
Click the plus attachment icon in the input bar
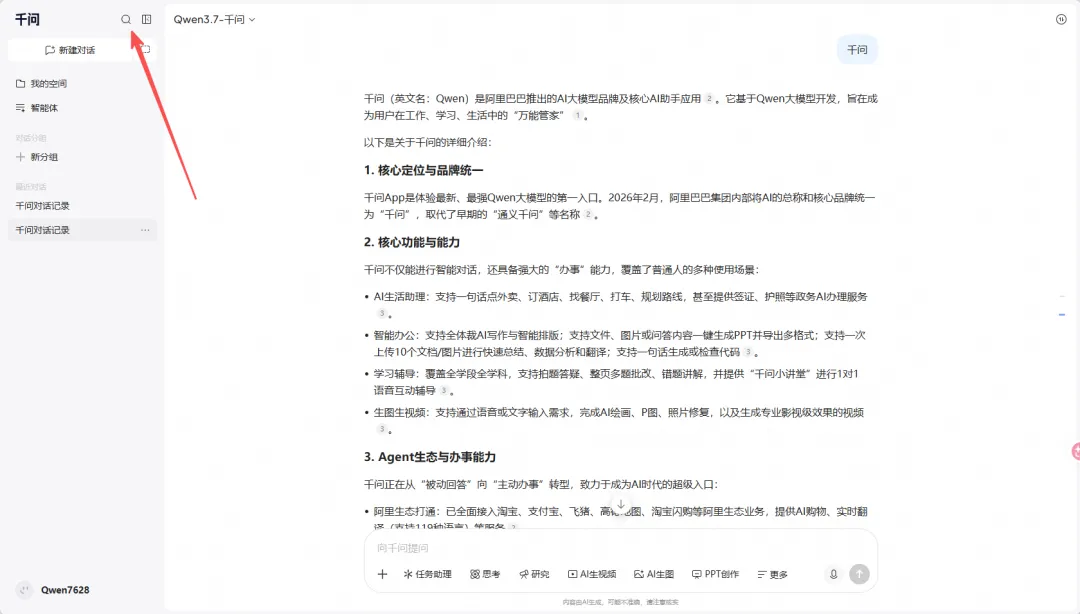382,574
